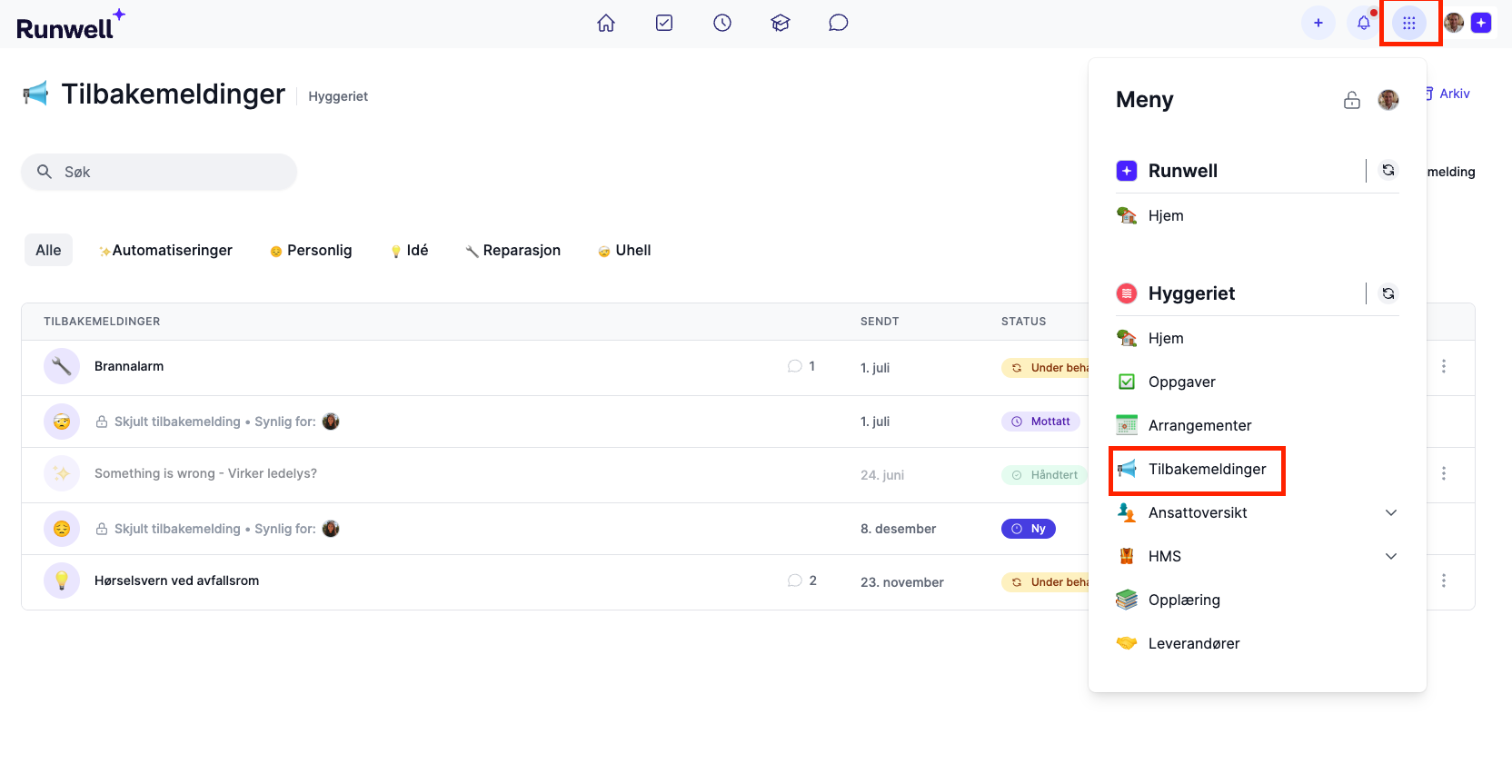Click the Ny status badge
The width and height of the screenshot is (1512, 784).
(x=1029, y=529)
